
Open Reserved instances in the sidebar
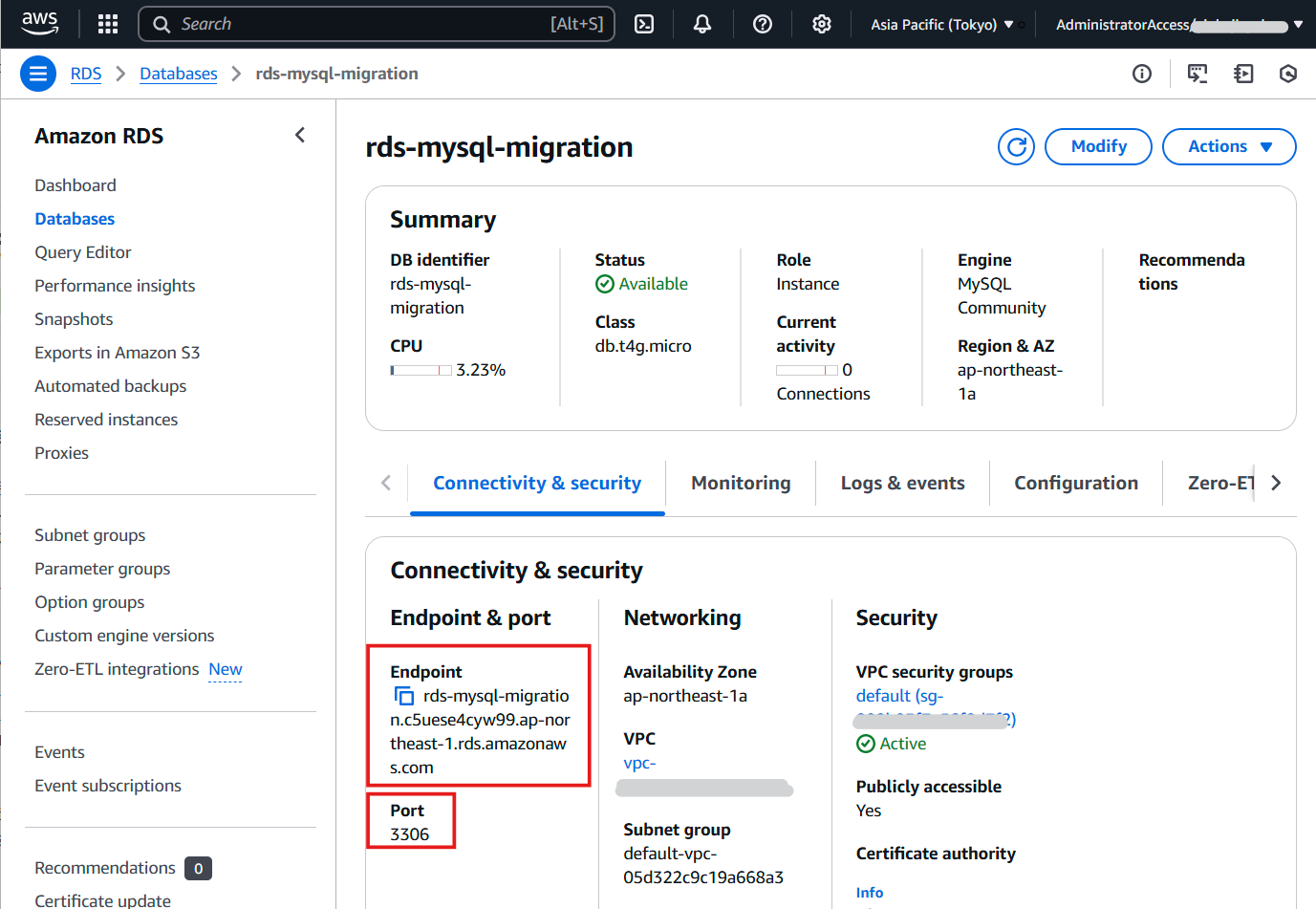coord(106,420)
